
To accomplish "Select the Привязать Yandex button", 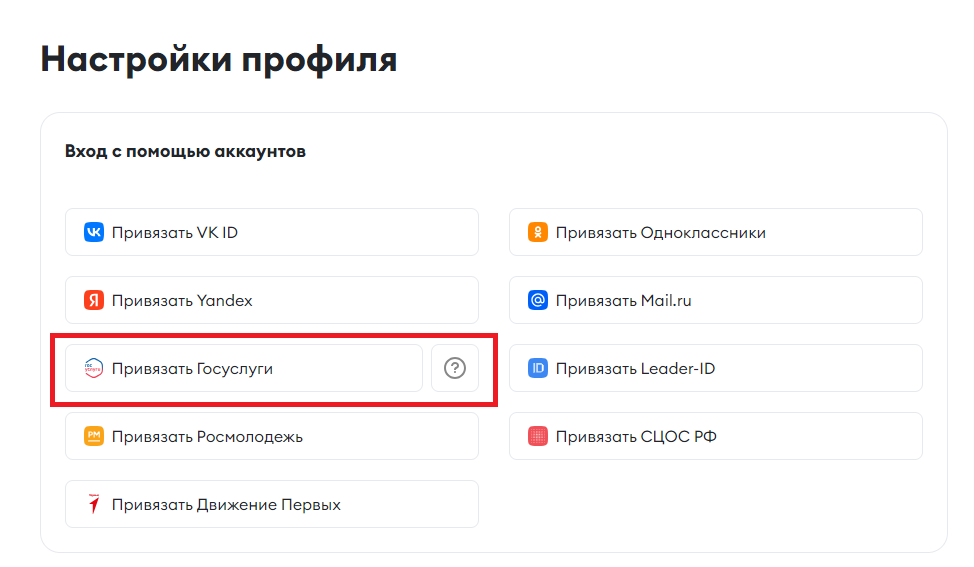I will pyautogui.click(x=272, y=301).
